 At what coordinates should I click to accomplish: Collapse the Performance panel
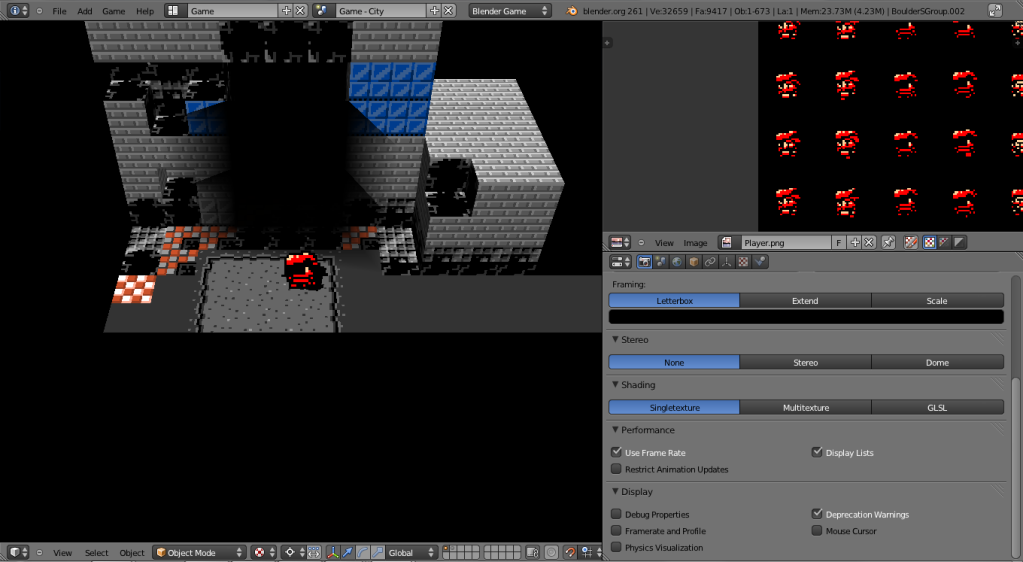coord(615,429)
